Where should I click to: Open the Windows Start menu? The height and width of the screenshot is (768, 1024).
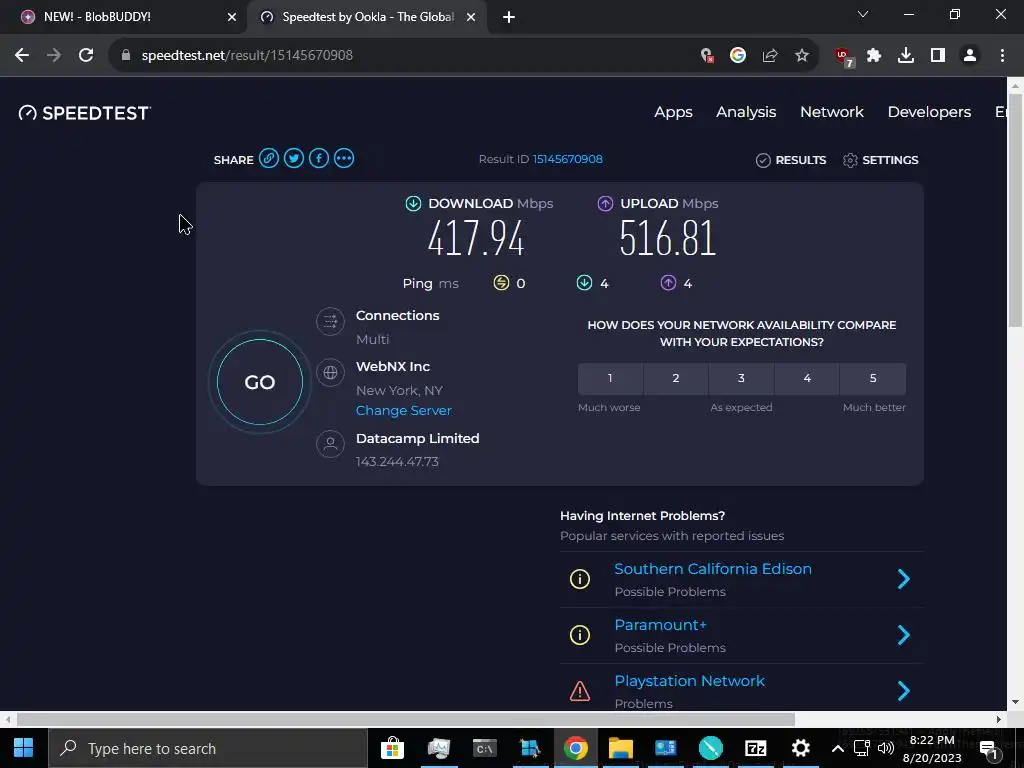(24, 748)
